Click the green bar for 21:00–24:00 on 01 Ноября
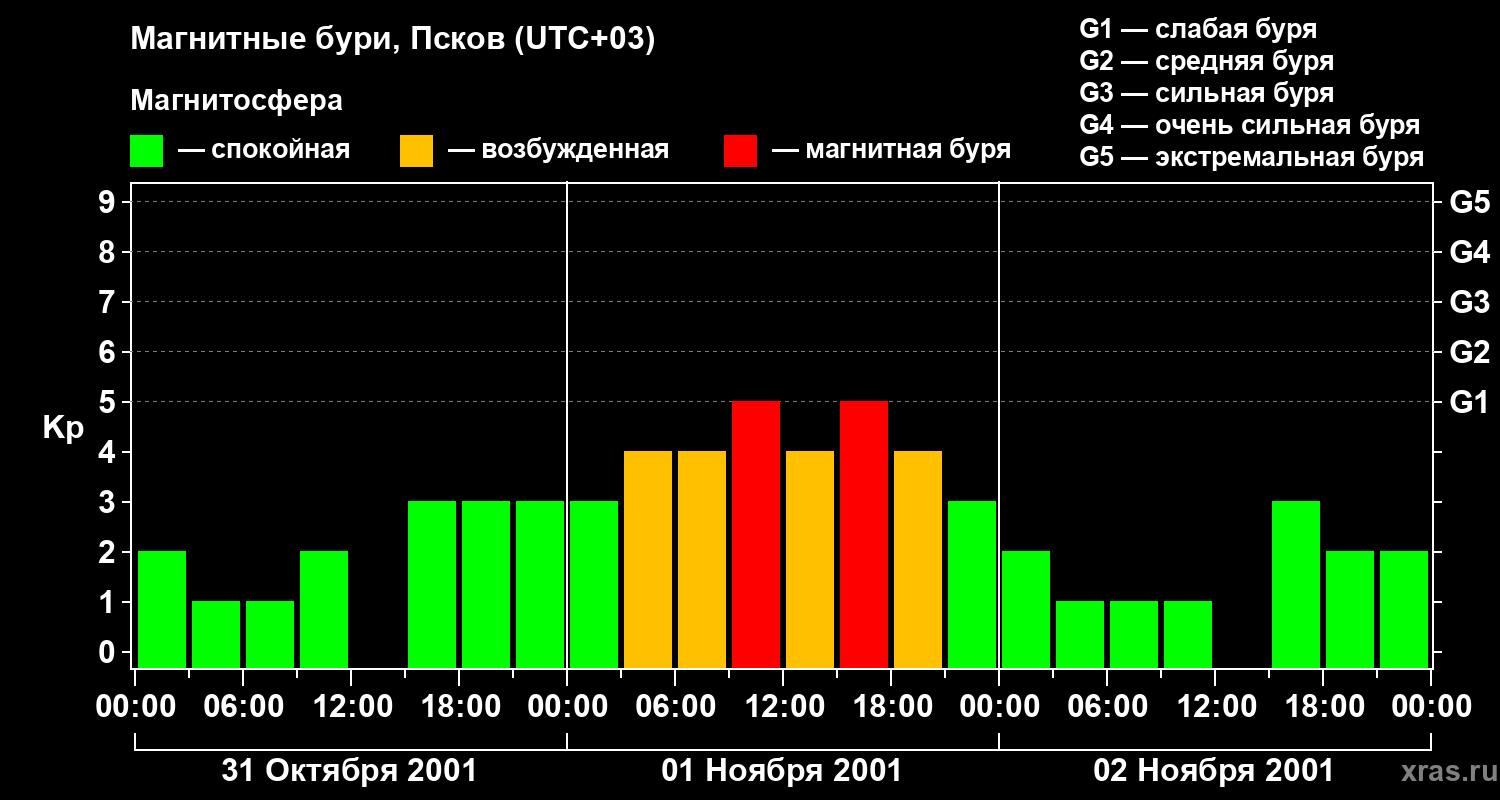 point(972,584)
